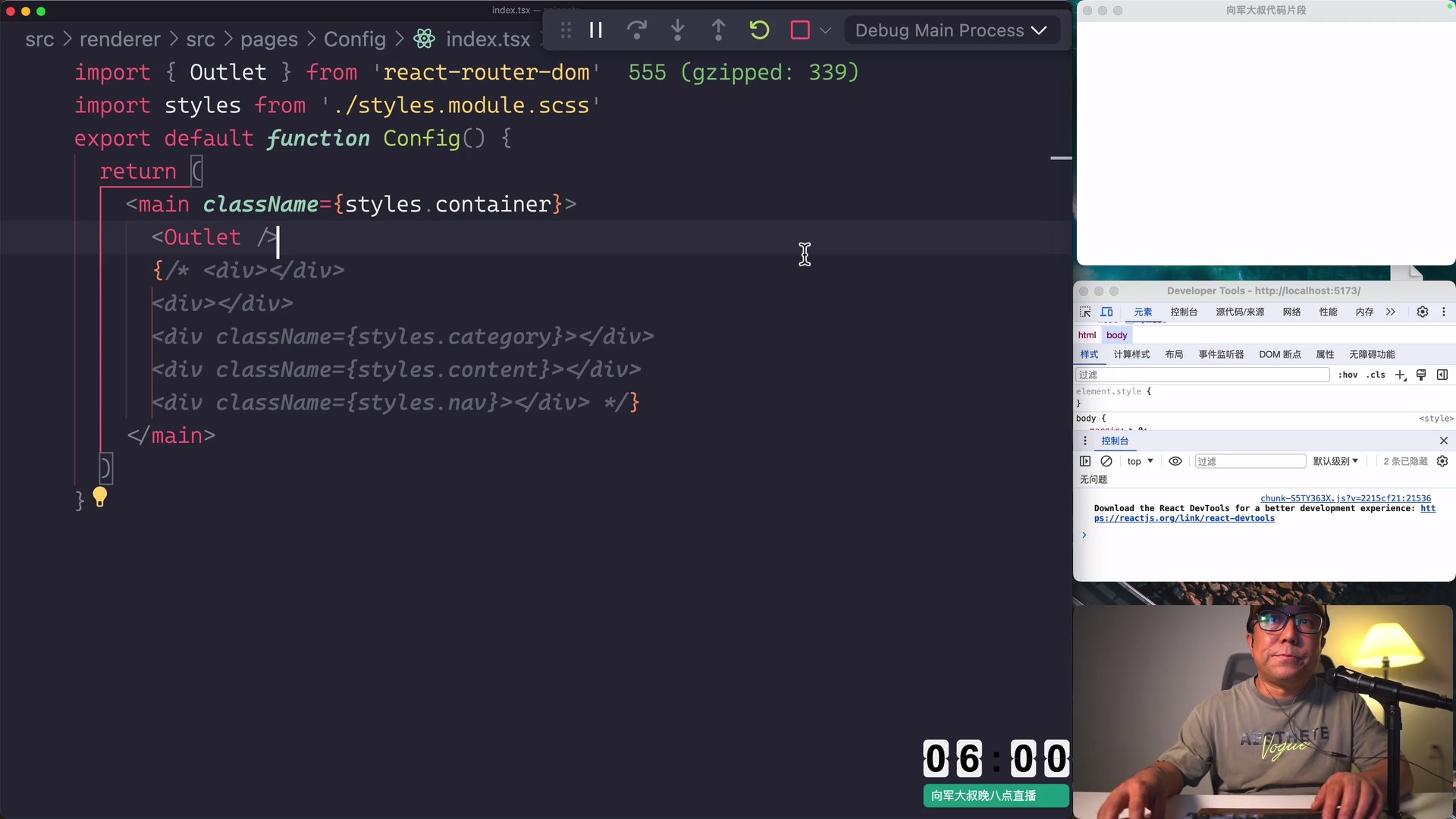Open the 默认级别 log level dropdown

pos(1335,461)
